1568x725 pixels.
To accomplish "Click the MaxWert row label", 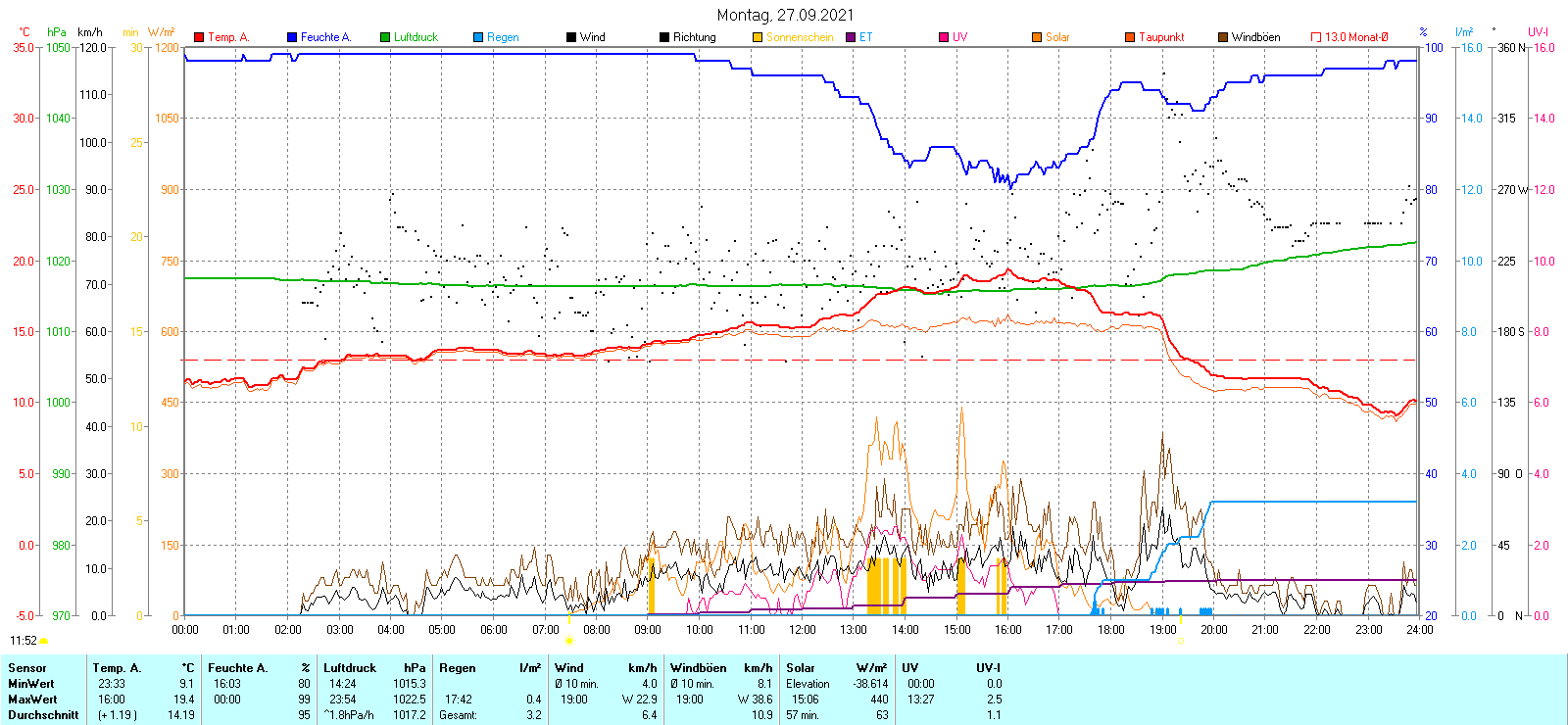I will tap(32, 700).
